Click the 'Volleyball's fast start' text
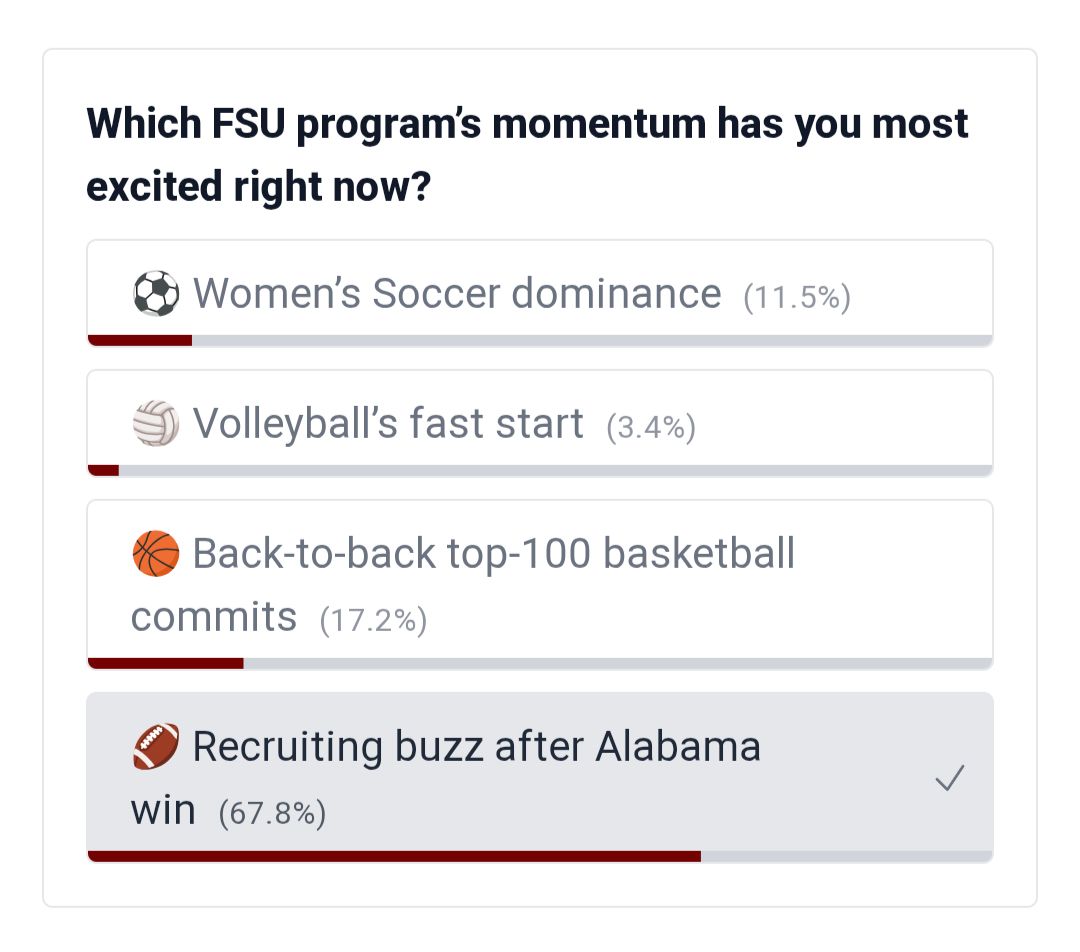1080x952 pixels. click(x=388, y=423)
